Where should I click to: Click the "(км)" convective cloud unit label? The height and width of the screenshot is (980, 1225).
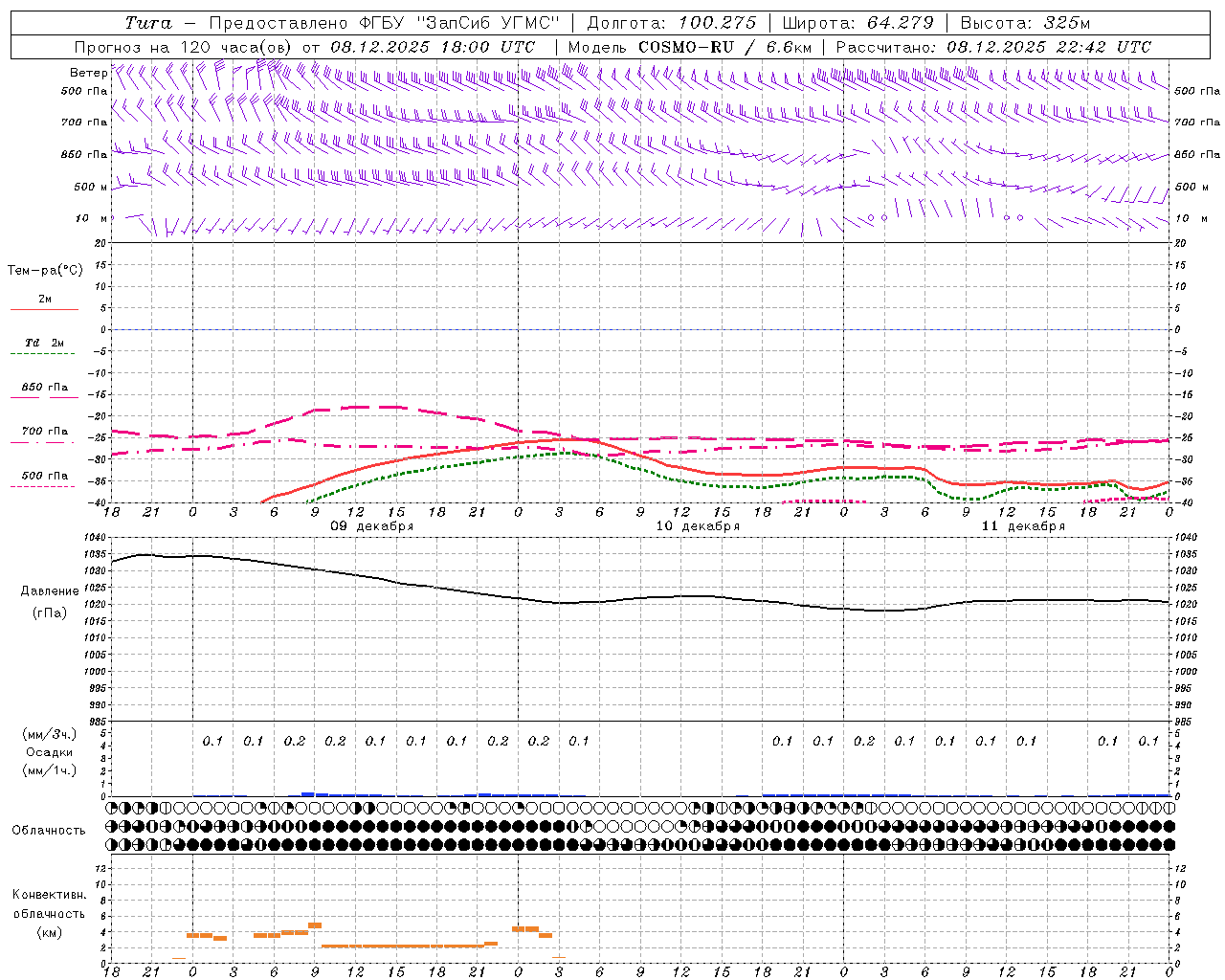[49, 932]
